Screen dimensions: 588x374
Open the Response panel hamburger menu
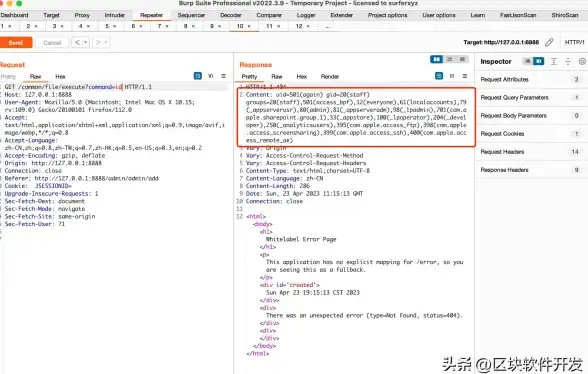point(465,76)
